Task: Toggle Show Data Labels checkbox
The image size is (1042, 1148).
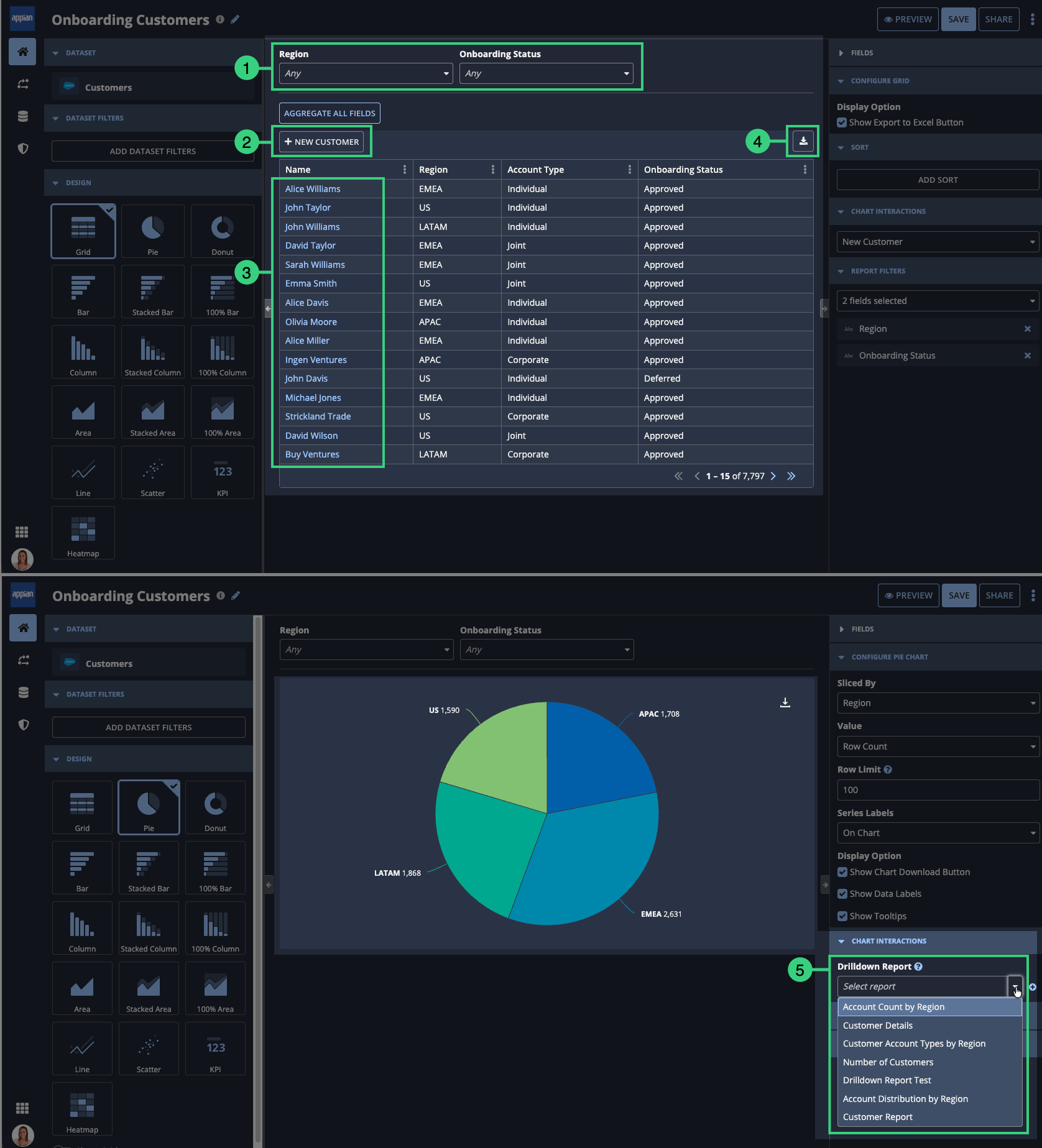Action: click(x=842, y=894)
